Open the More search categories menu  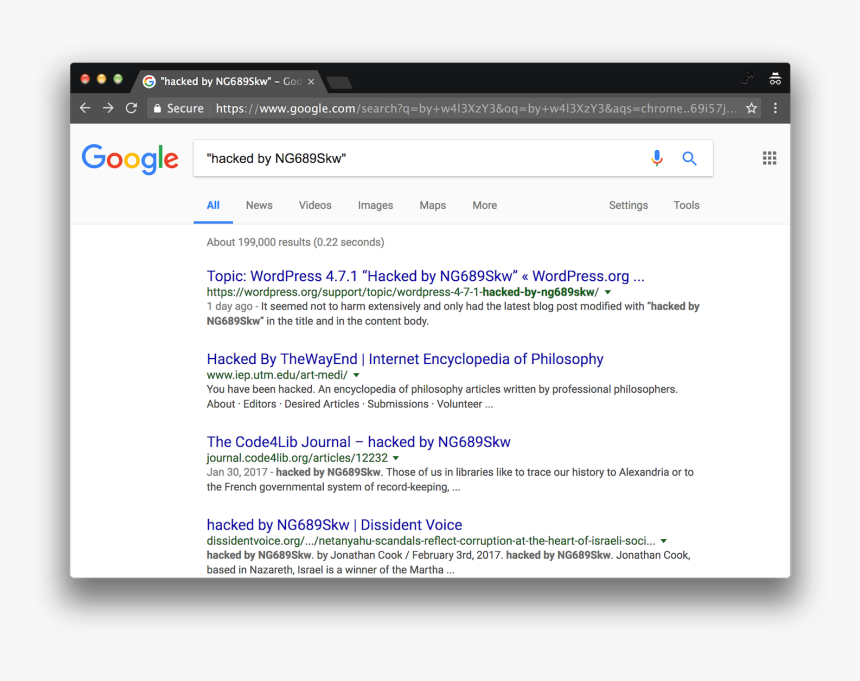[485, 206]
